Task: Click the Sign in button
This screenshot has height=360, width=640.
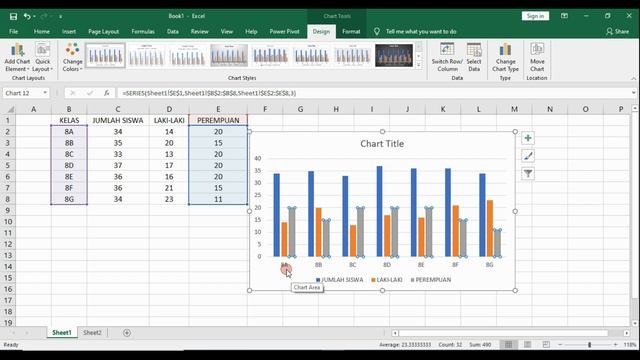Action: pyautogui.click(x=535, y=16)
